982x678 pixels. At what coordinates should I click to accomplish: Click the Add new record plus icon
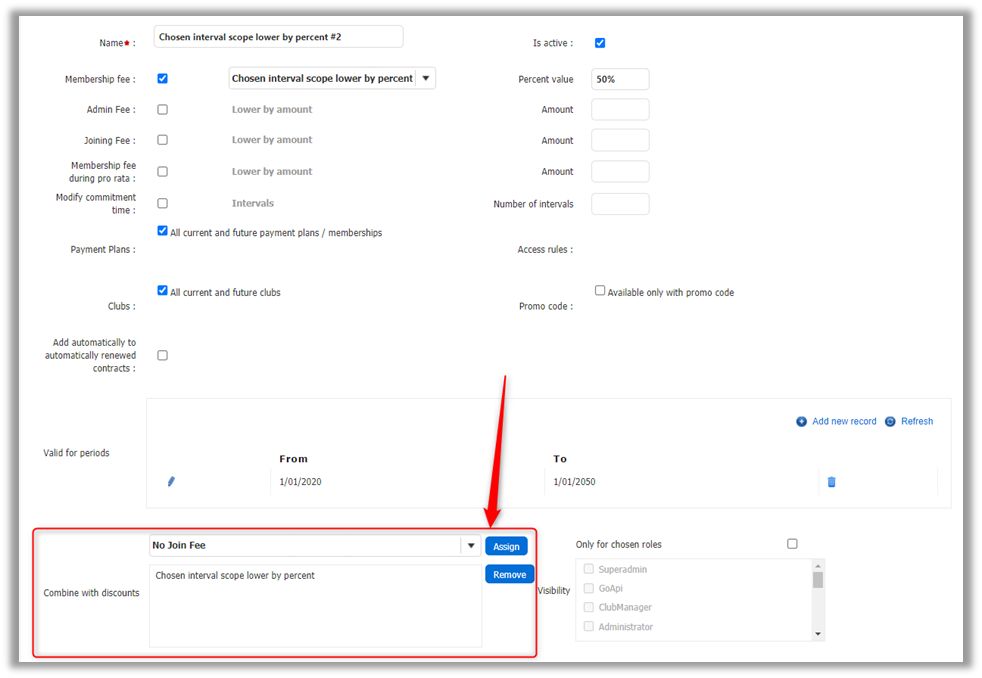click(801, 422)
